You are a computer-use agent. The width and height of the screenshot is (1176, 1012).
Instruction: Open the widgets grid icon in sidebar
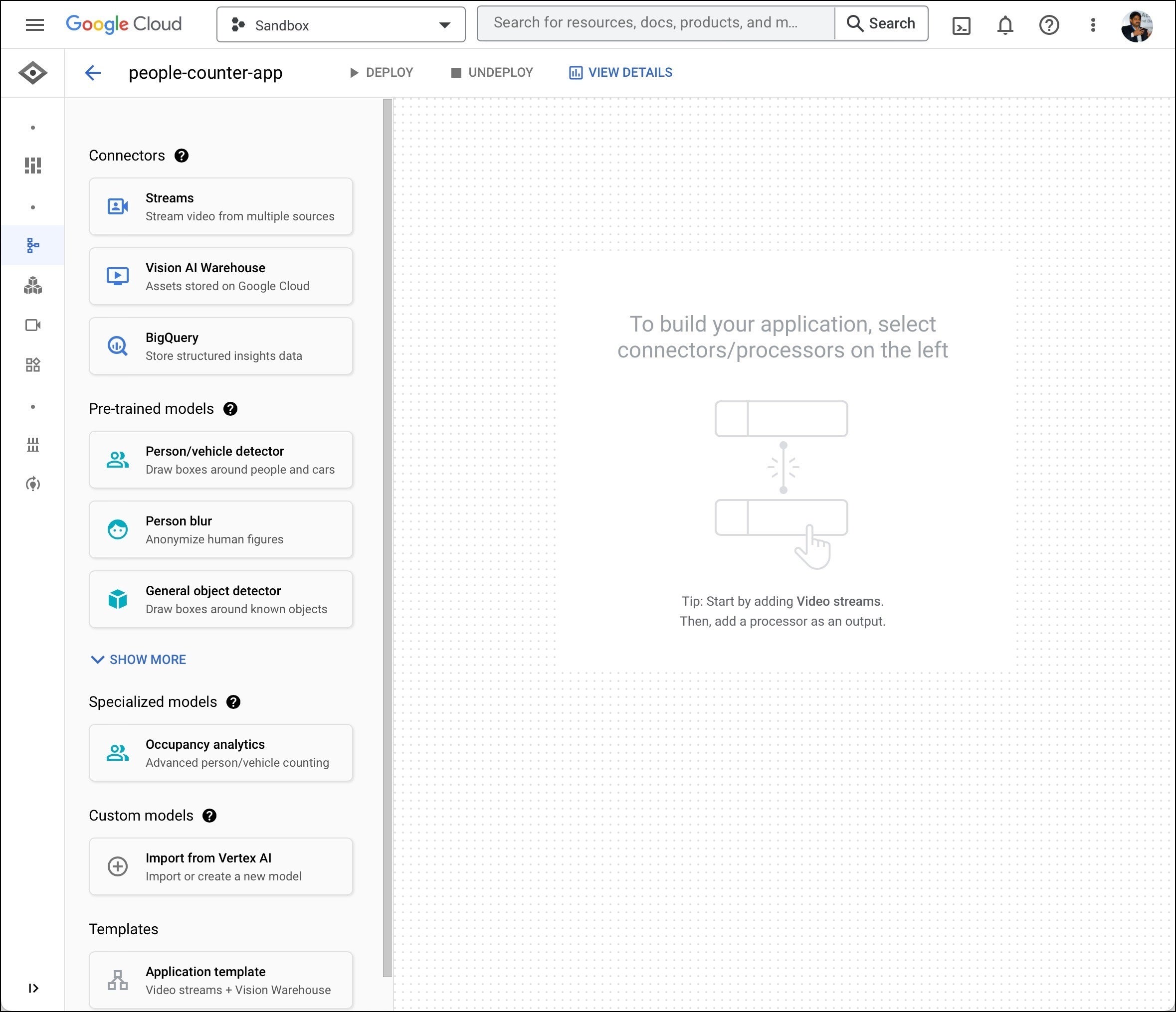[x=33, y=365]
